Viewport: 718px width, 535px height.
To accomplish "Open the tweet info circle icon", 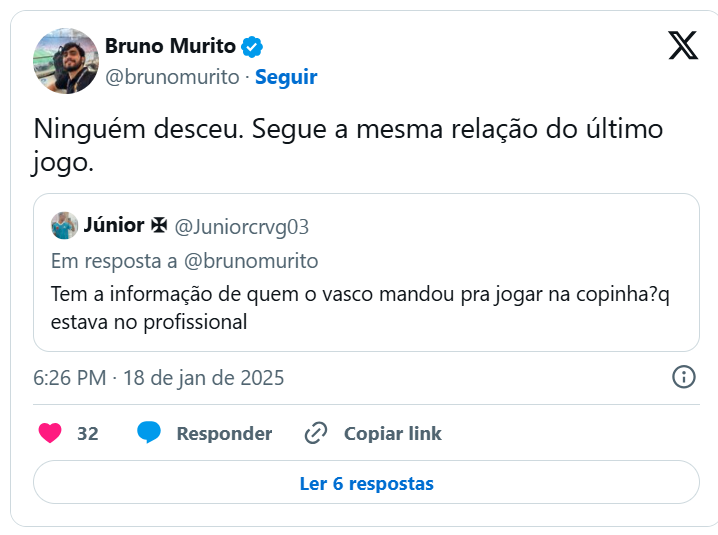I will pos(683,377).
